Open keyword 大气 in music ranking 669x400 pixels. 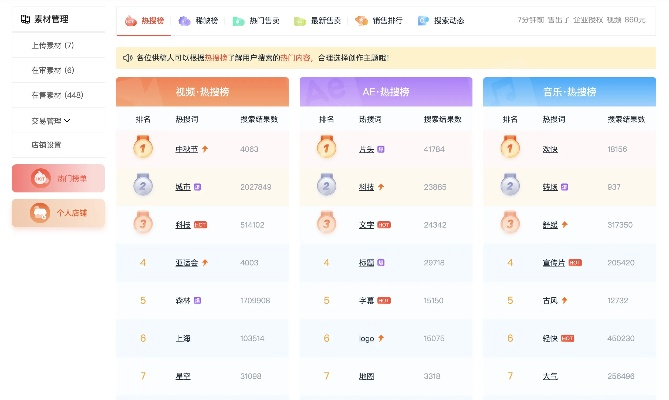point(550,376)
